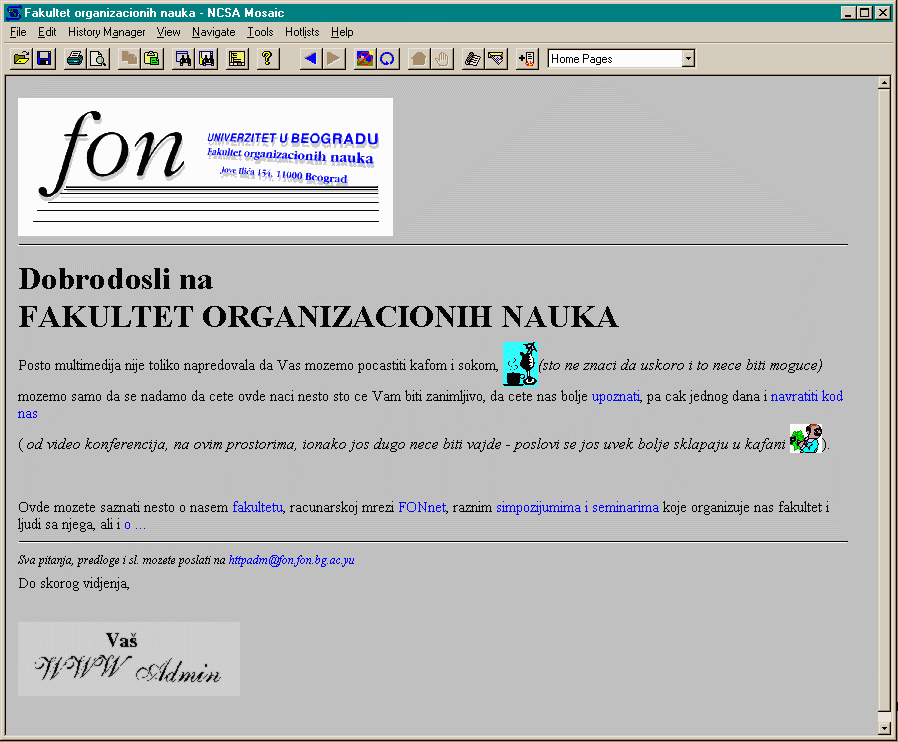Click the mail envelope icon
Image resolution: width=898 pixels, height=742 pixels.
pos(496,58)
